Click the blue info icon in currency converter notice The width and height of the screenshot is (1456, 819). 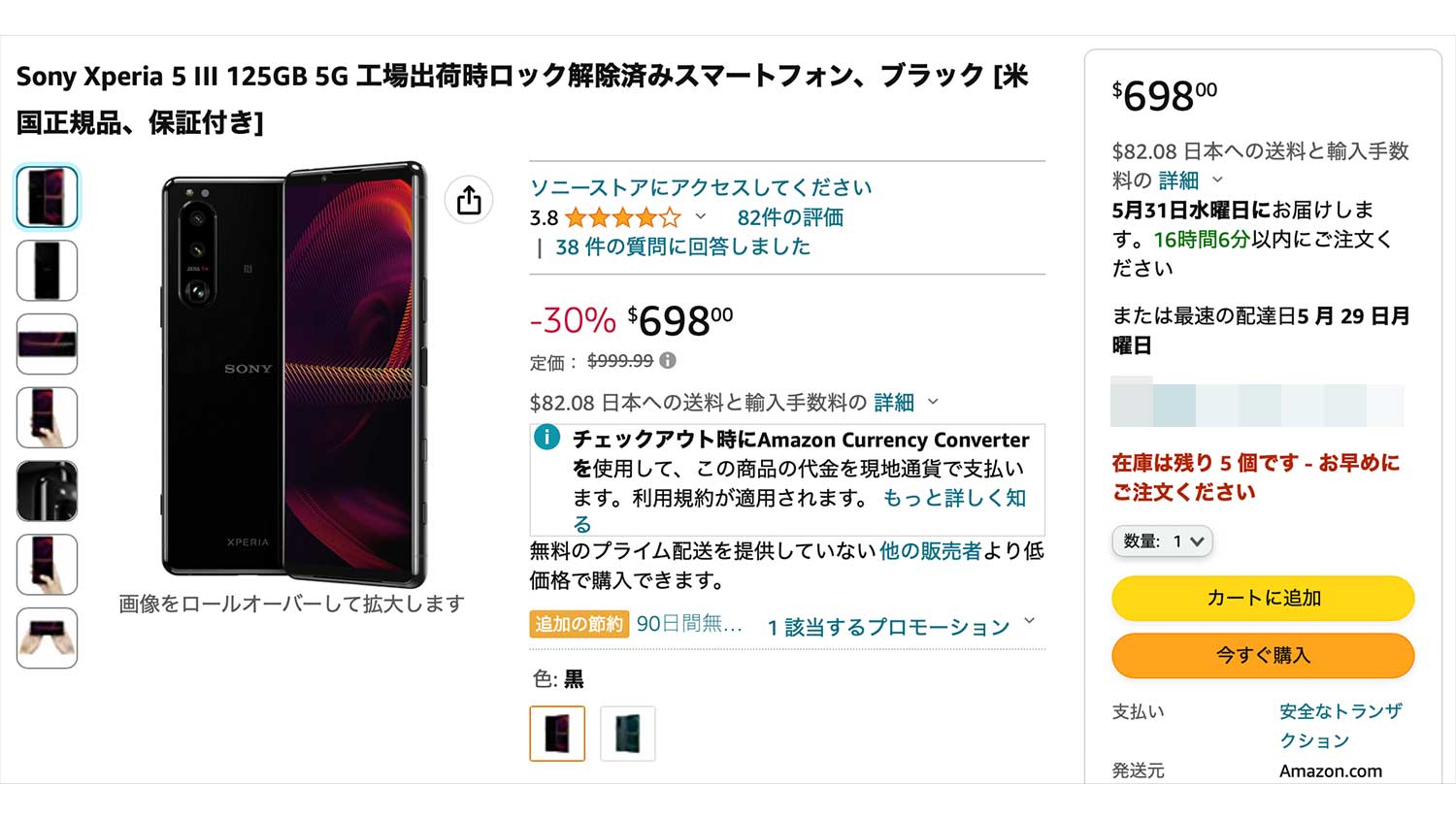pos(547,438)
